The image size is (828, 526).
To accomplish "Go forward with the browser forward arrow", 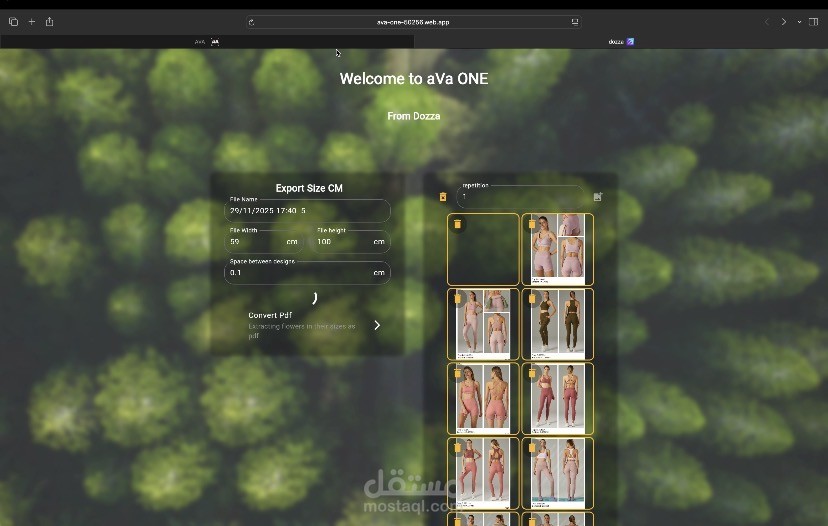I will click(784, 22).
